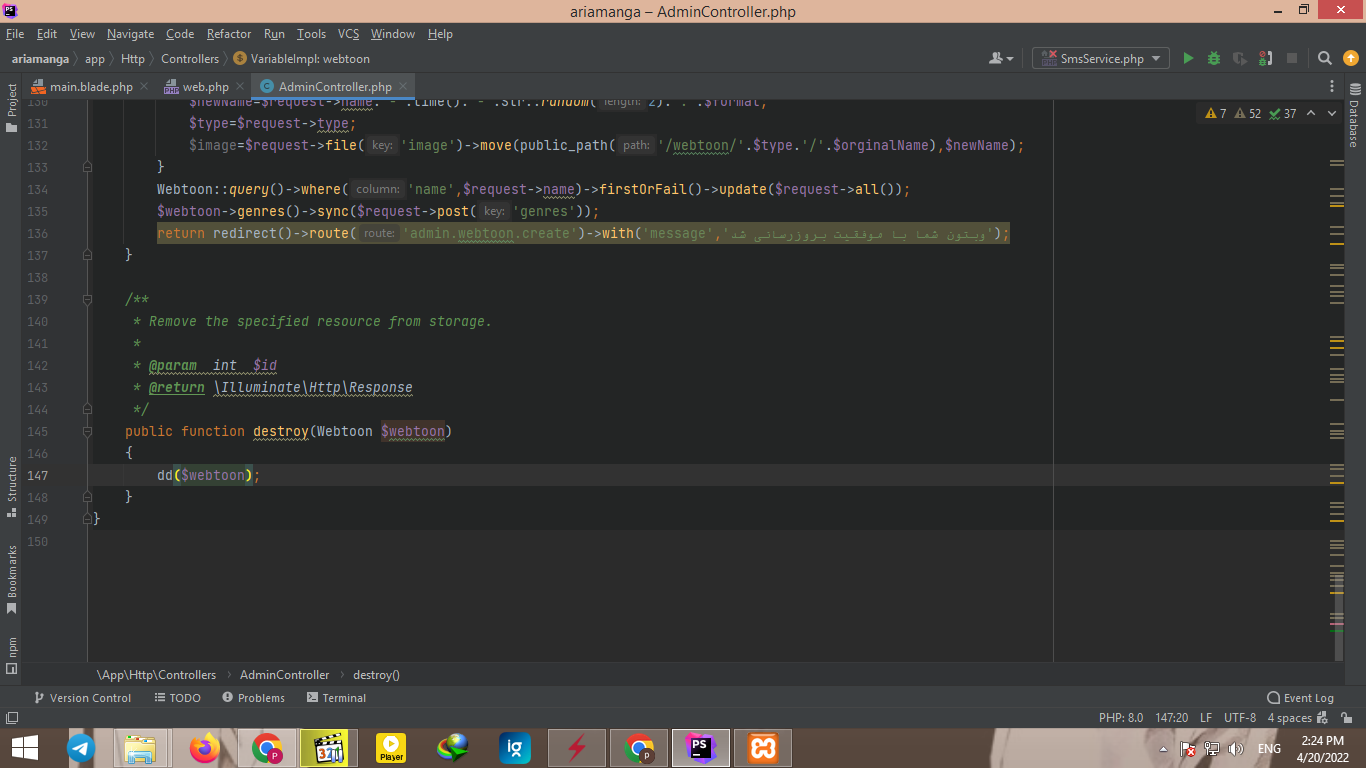Open the Refactor menu

click(229, 34)
